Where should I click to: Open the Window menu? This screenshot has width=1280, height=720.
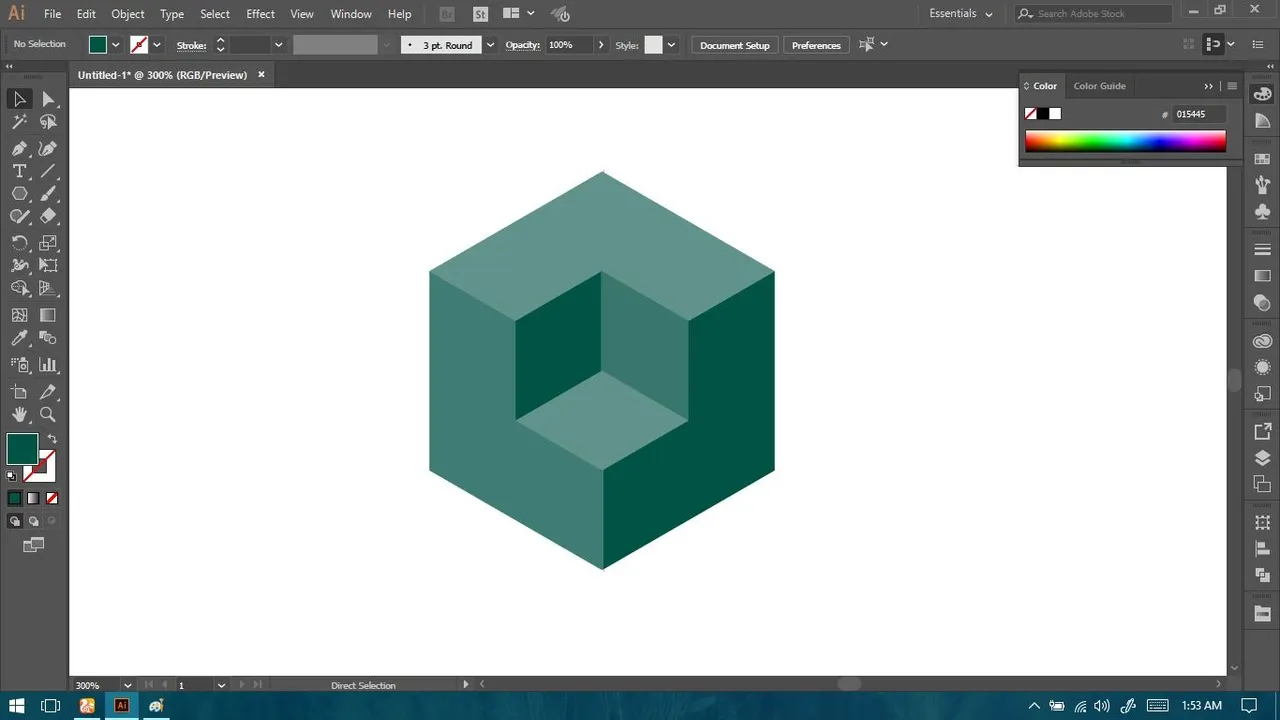coord(351,14)
